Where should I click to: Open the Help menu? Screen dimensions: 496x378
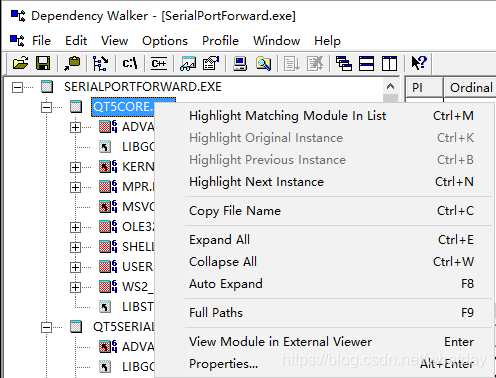[x=327, y=41]
